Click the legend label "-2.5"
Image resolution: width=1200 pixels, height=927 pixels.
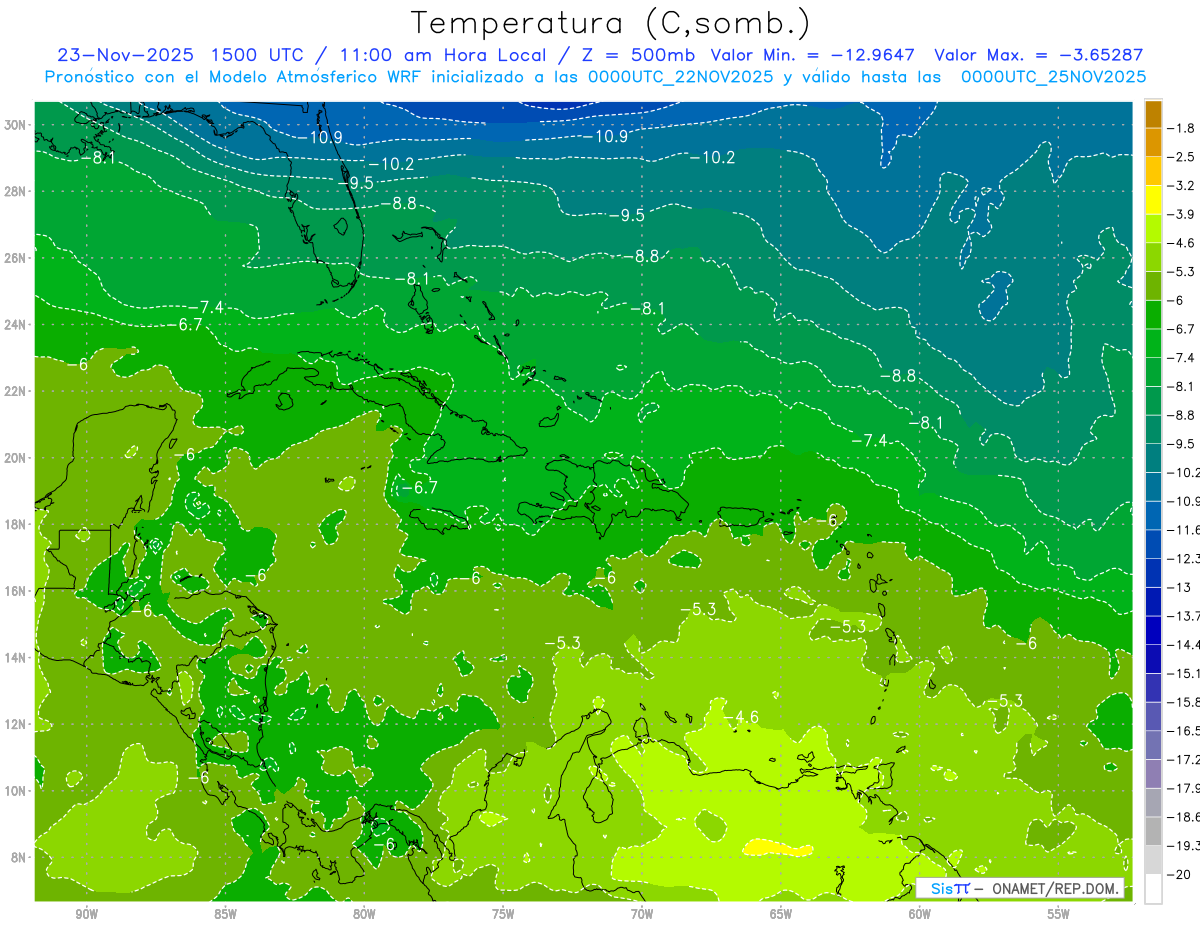[1182, 157]
